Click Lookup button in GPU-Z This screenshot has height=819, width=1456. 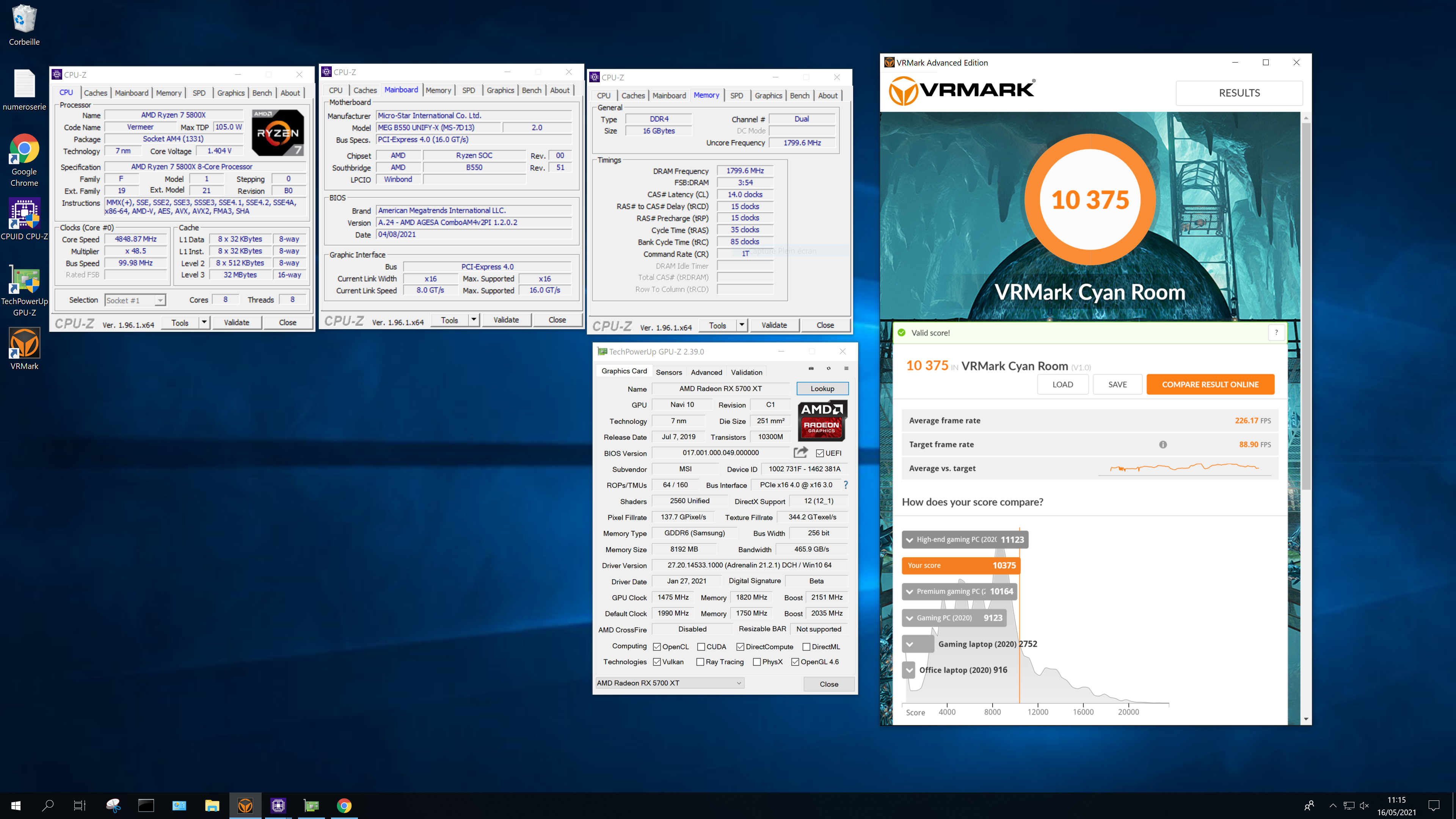click(822, 388)
